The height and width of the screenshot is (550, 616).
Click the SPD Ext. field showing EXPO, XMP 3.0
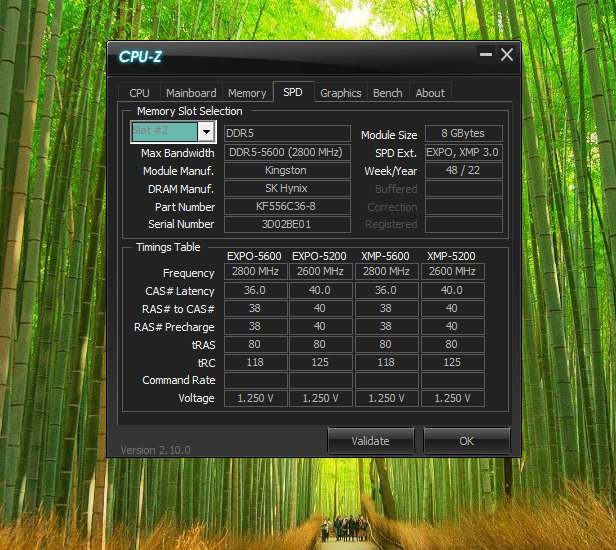463,153
